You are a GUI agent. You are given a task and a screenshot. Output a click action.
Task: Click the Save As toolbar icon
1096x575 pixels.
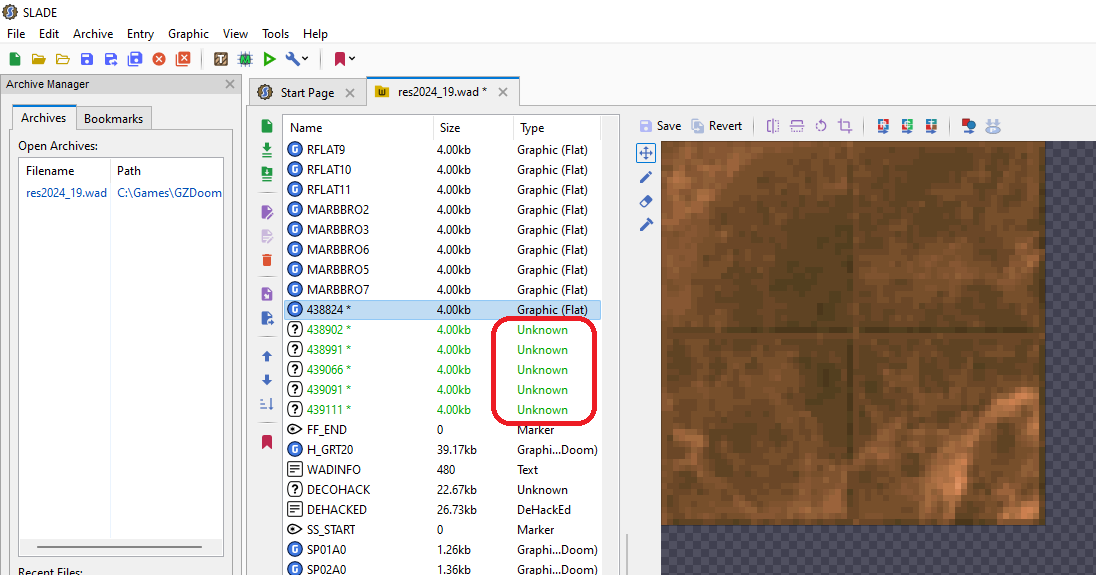[110, 59]
